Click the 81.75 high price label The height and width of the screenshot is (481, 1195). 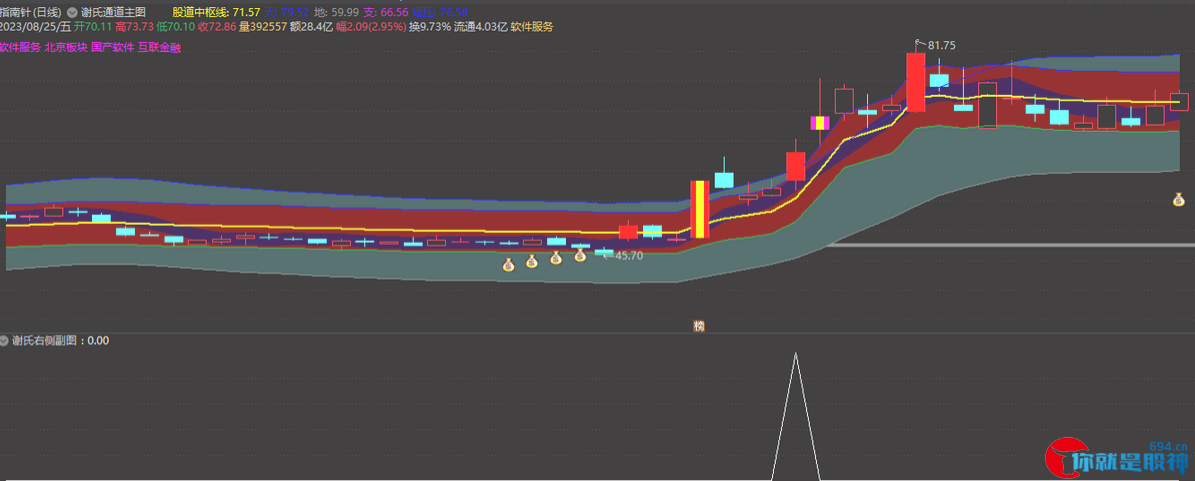[941, 46]
